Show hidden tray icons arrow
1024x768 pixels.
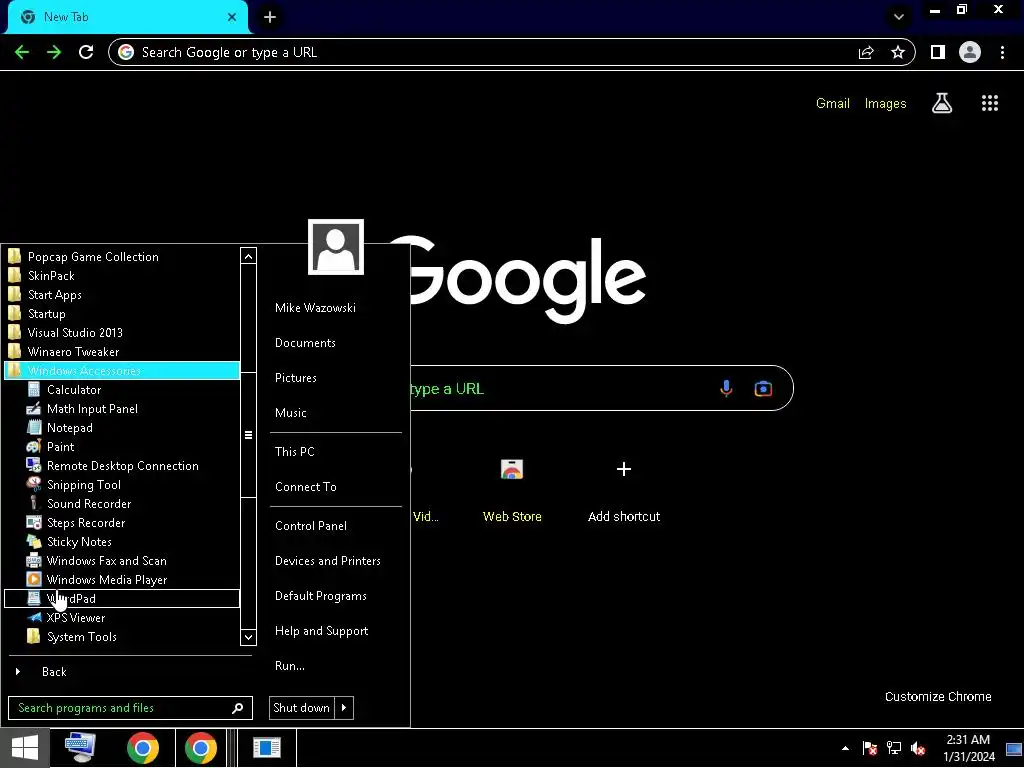(845, 748)
